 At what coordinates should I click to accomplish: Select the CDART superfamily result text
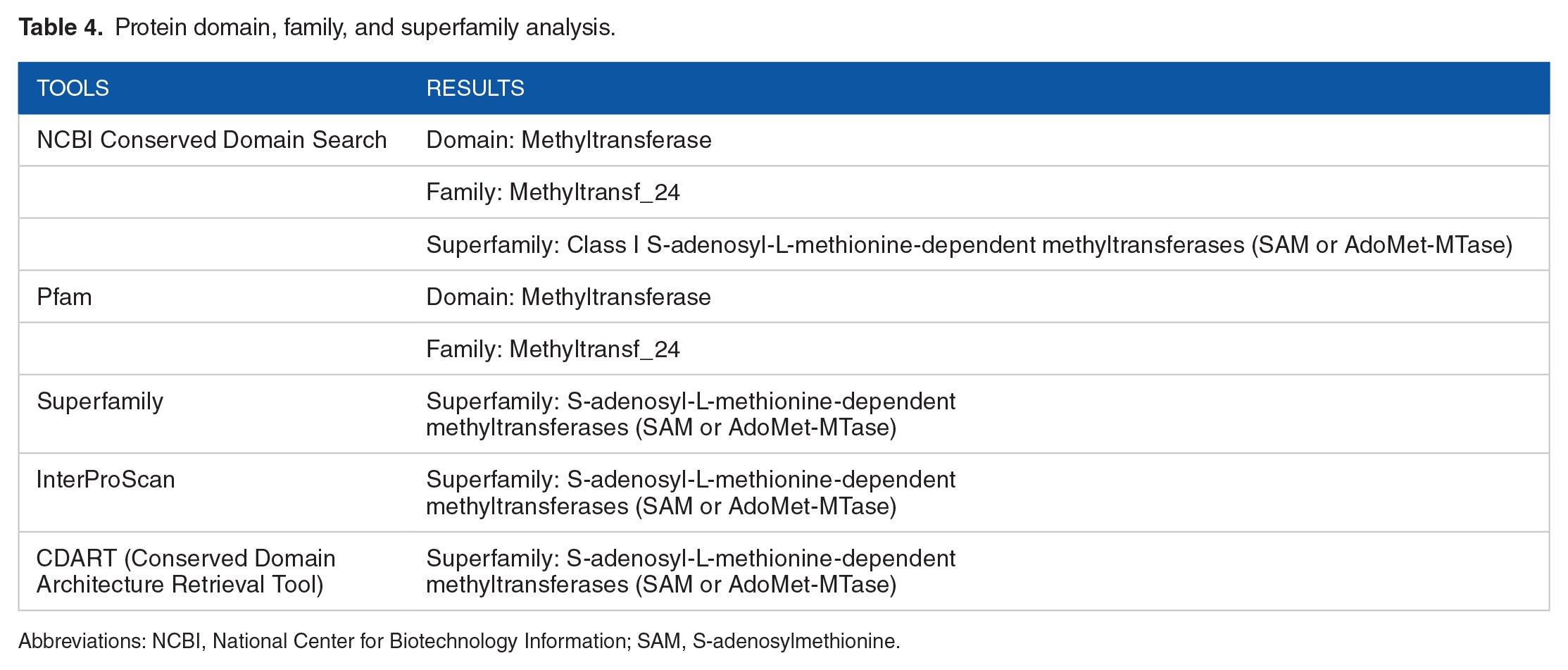tap(691, 571)
